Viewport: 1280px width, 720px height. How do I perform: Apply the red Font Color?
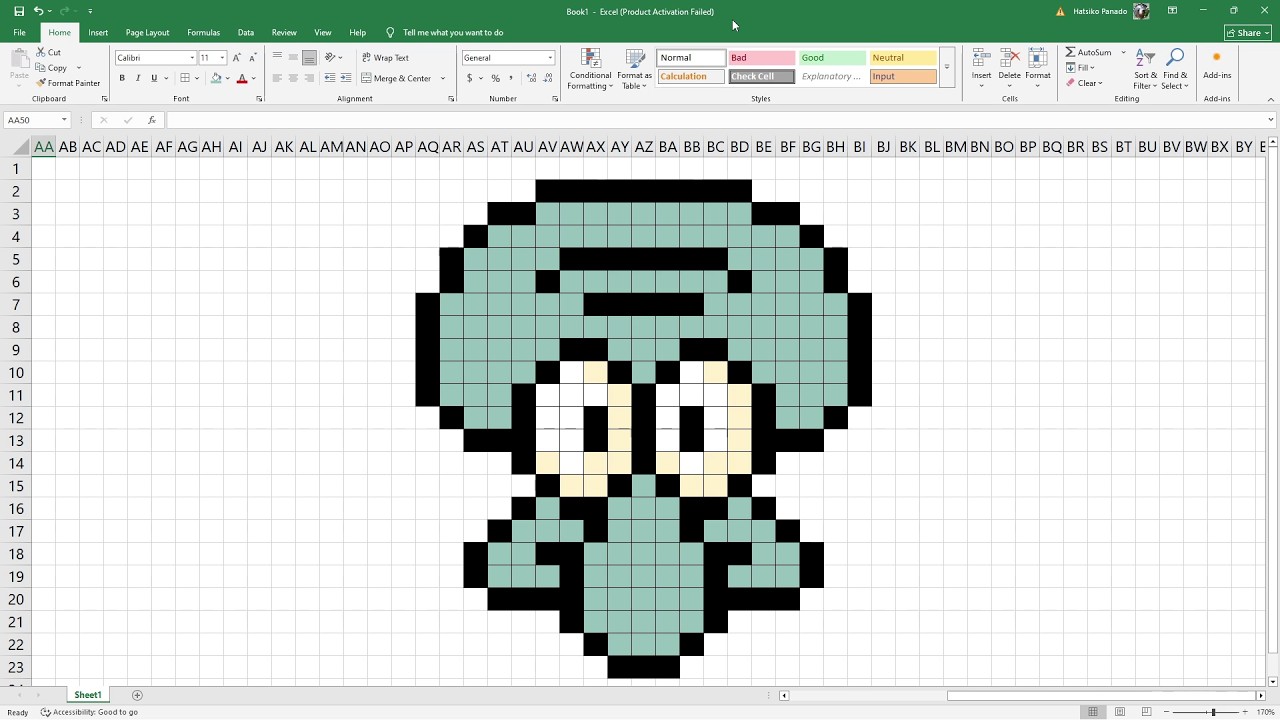pos(242,78)
